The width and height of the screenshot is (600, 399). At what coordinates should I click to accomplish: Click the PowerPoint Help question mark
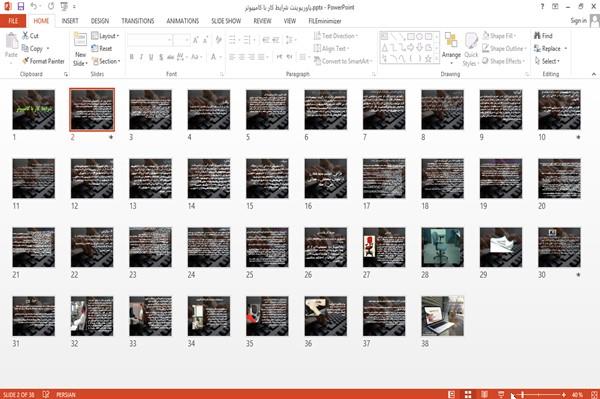tap(542, 7)
